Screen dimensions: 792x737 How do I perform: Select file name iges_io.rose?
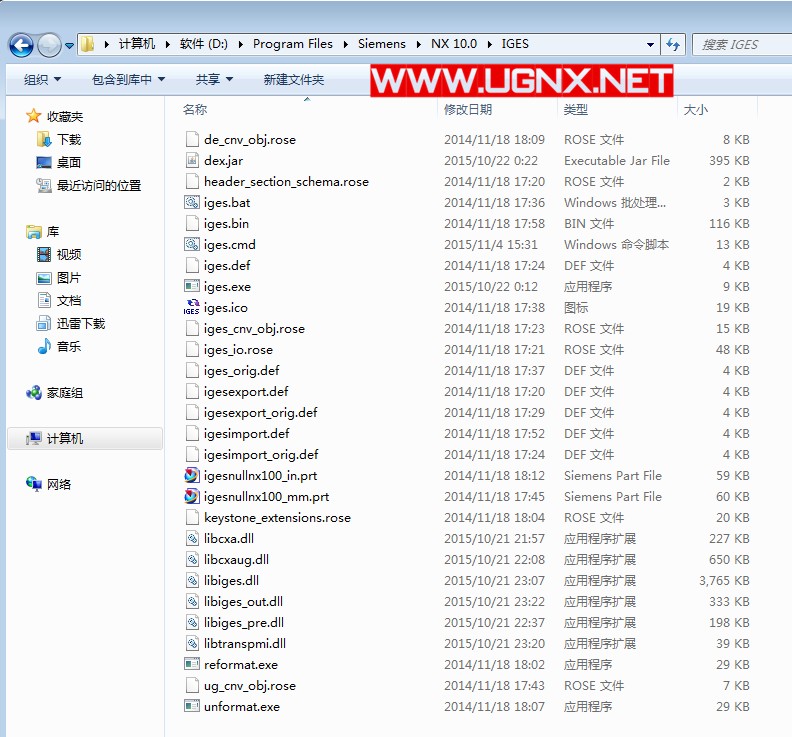(238, 350)
